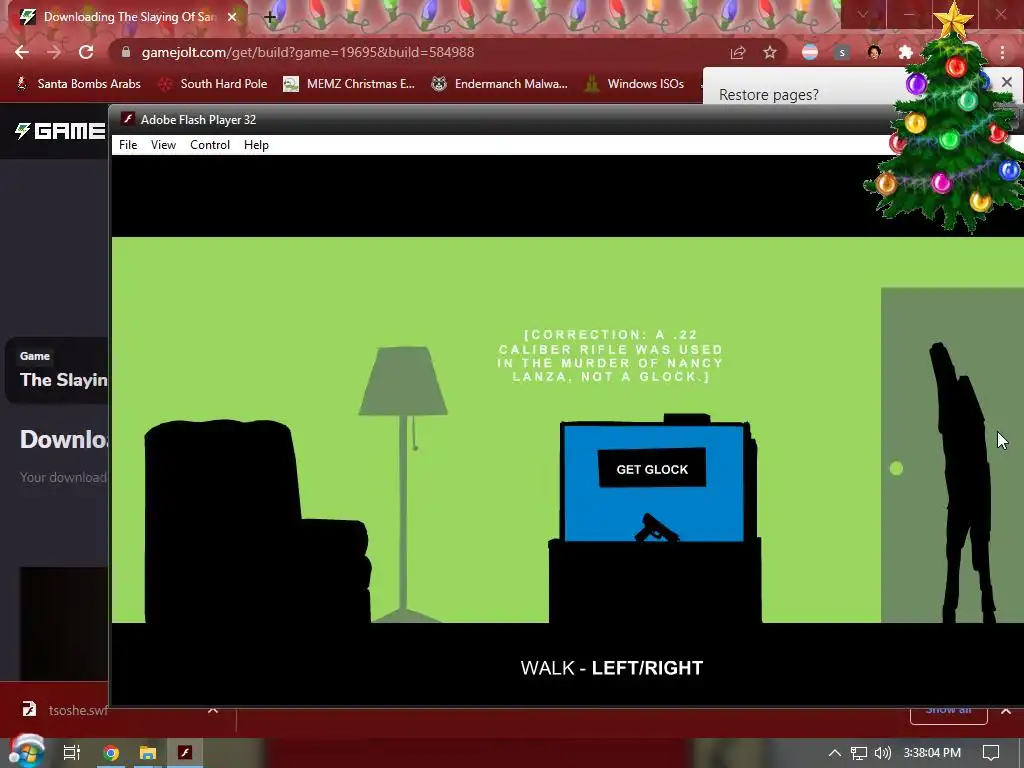Click the Chrome tab search chevron
Viewport: 1024px width, 768px height.
[x=862, y=14]
